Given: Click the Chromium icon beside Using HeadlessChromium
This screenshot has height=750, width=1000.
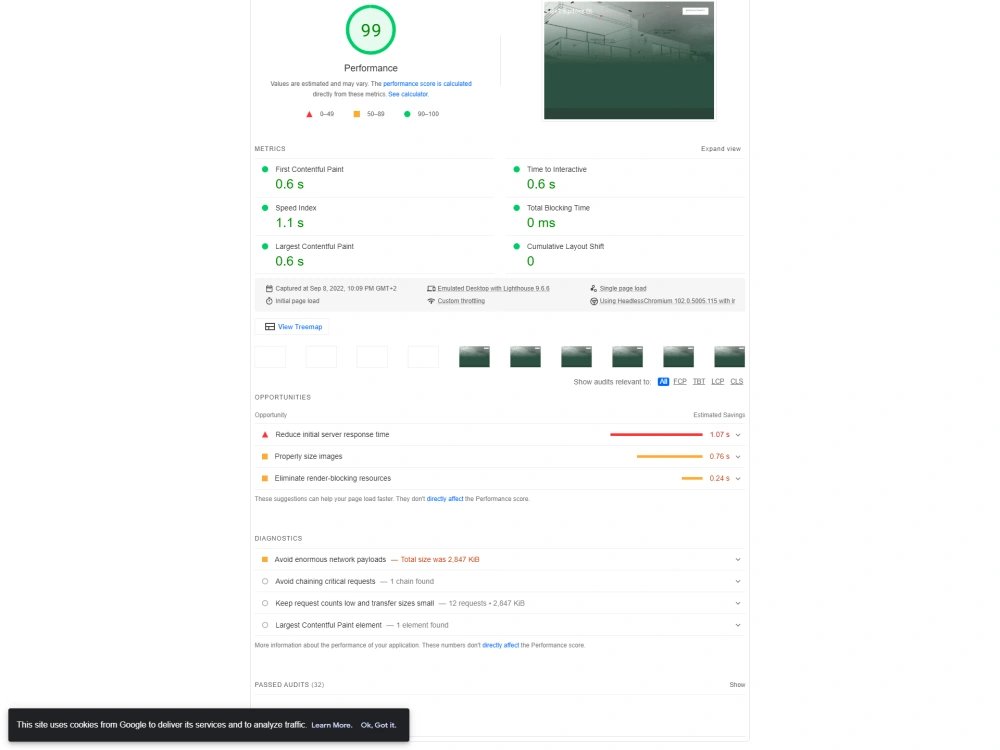Looking at the screenshot, I should tap(593, 301).
